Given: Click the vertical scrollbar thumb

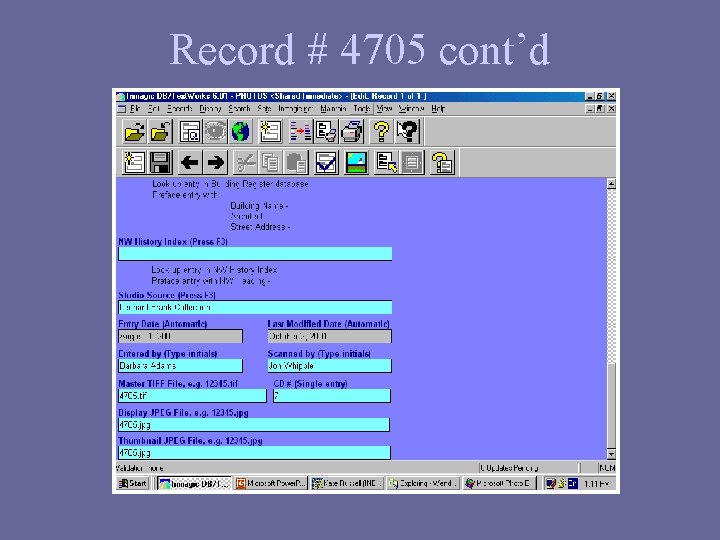Looking at the screenshot, I should pos(611,406).
